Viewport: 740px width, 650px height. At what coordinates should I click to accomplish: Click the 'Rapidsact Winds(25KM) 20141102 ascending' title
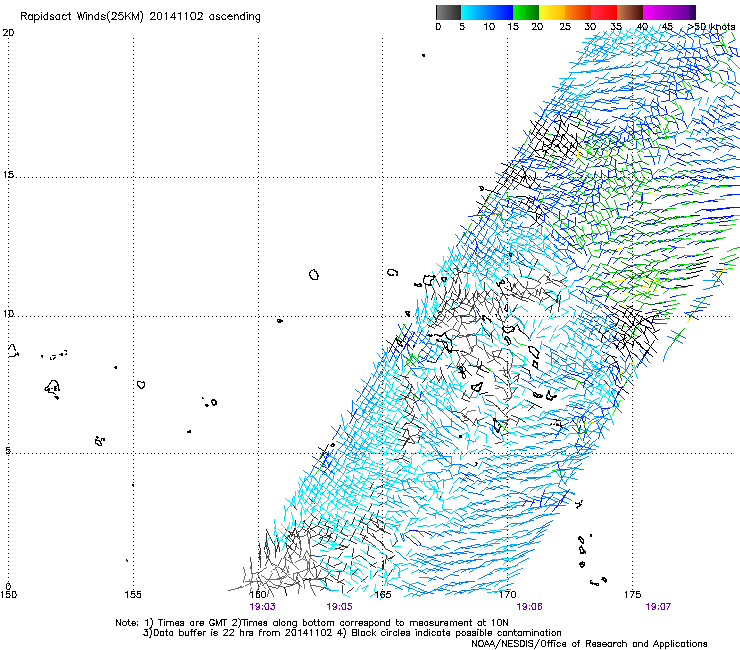coord(140,17)
